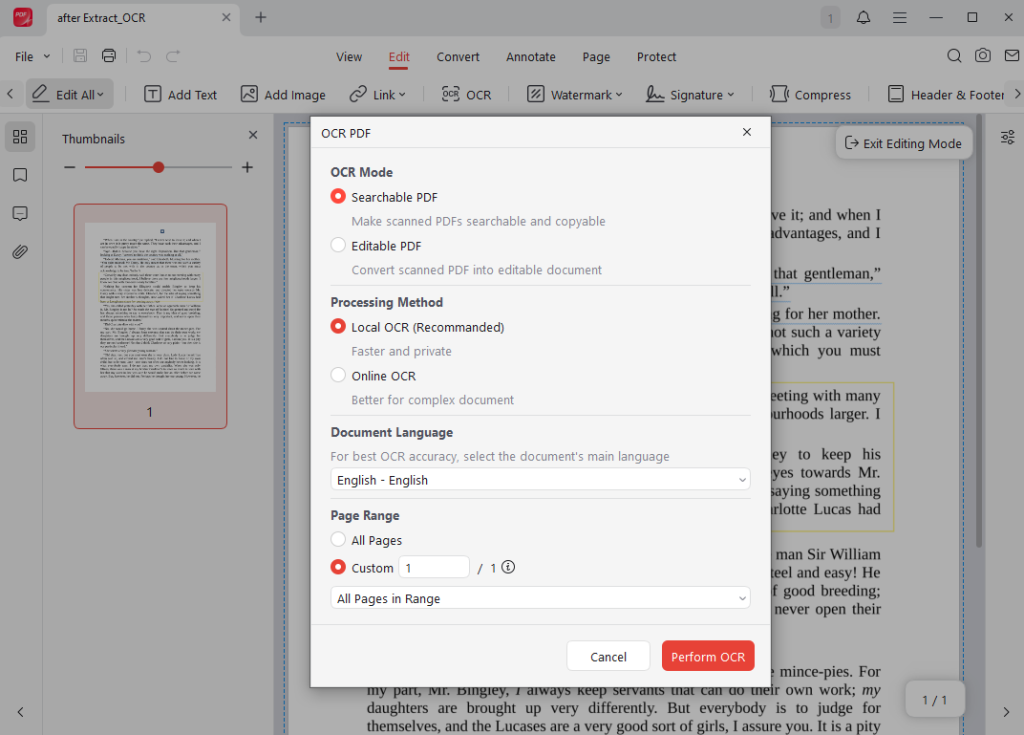This screenshot has height=735, width=1024.
Task: Select Custom page range radio
Action: pos(338,567)
